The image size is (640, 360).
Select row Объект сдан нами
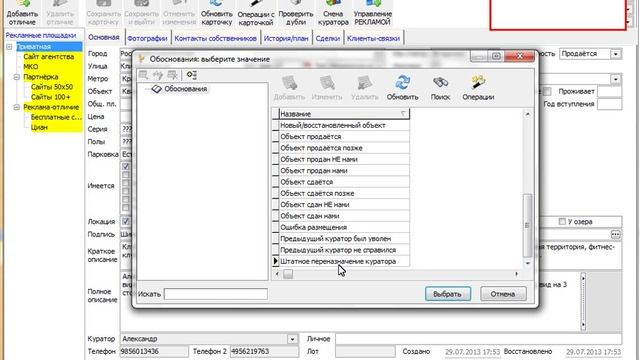pyautogui.click(x=344, y=216)
